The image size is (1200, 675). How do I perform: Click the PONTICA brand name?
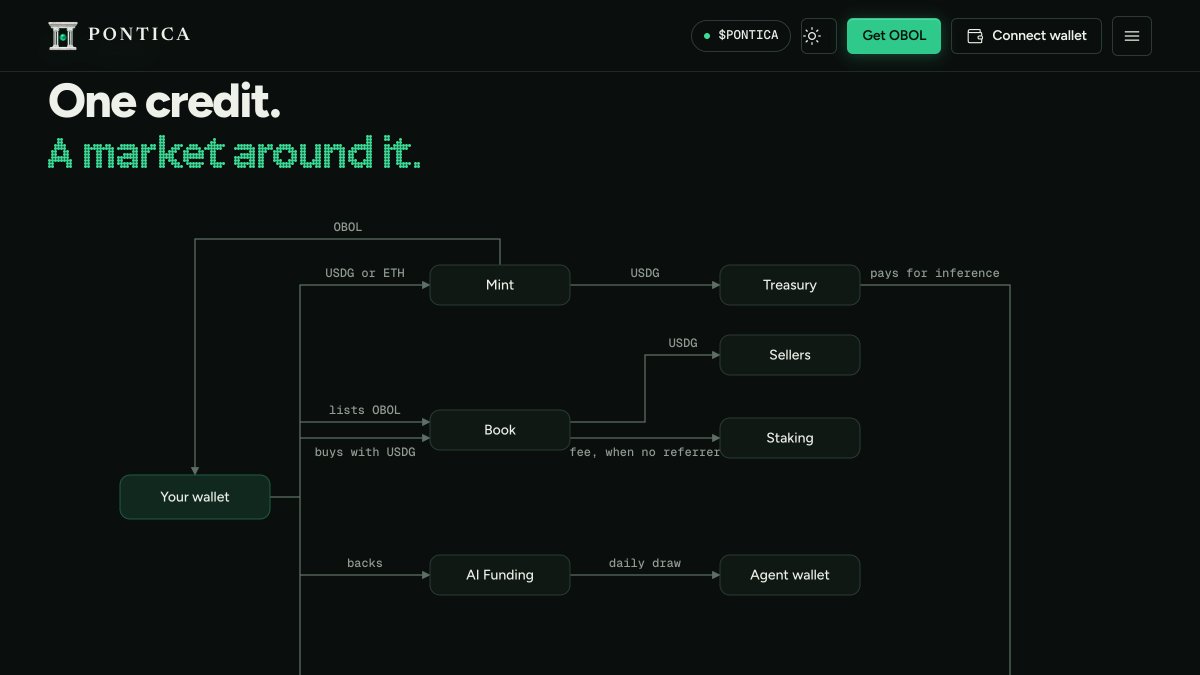139,35
